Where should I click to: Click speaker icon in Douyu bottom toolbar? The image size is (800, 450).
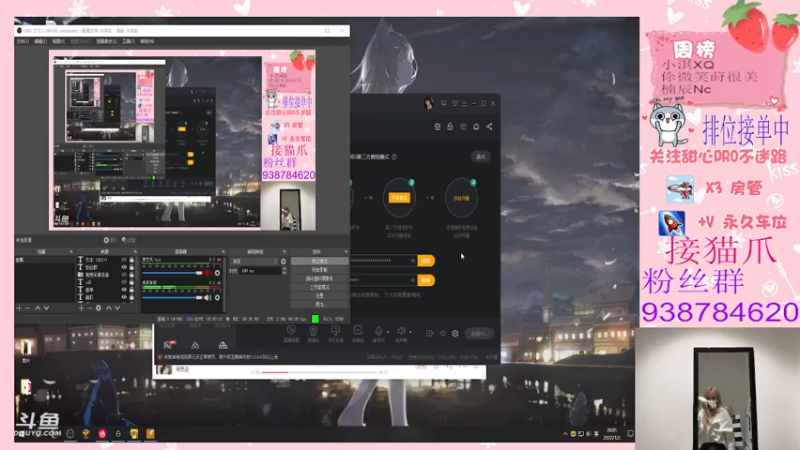click(402, 331)
